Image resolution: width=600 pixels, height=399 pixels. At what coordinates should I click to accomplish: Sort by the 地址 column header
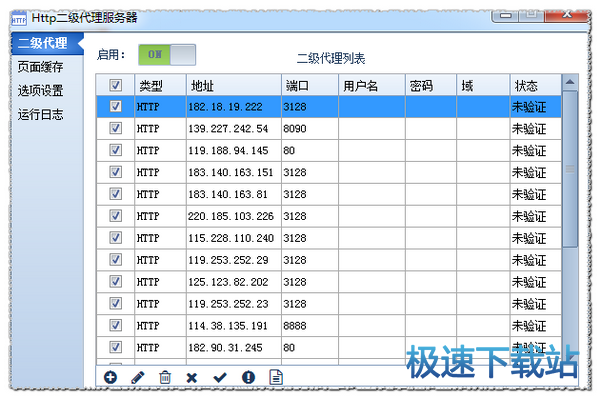coord(234,85)
